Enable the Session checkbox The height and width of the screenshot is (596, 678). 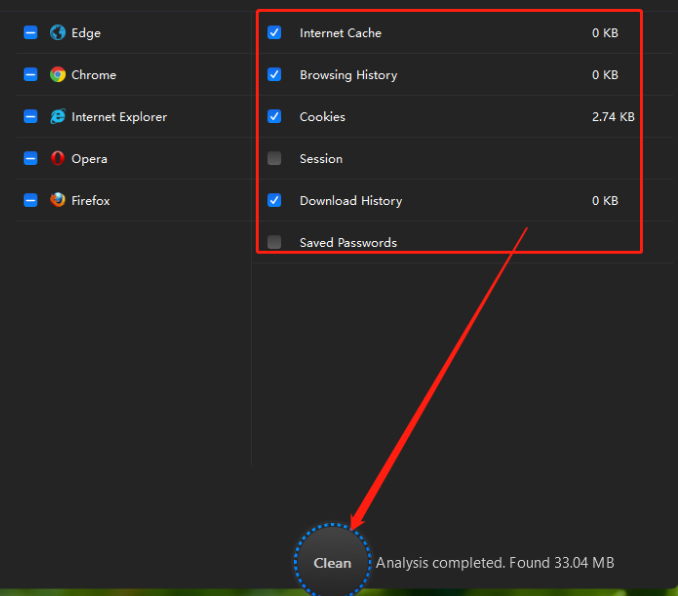pyautogui.click(x=274, y=158)
